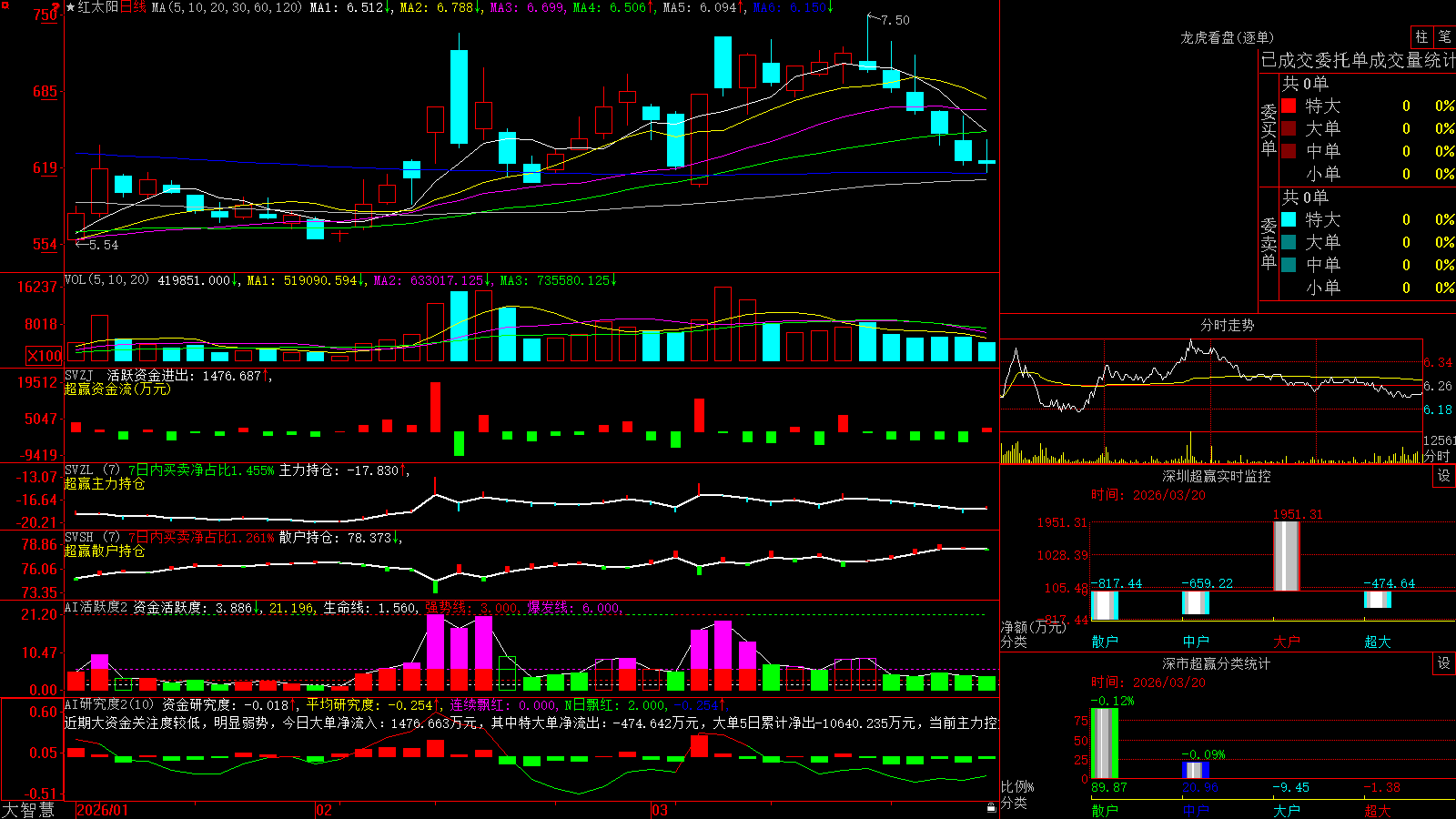Click the AI研究度2(10) indicator name
1456x819 pixels.
(x=109, y=704)
